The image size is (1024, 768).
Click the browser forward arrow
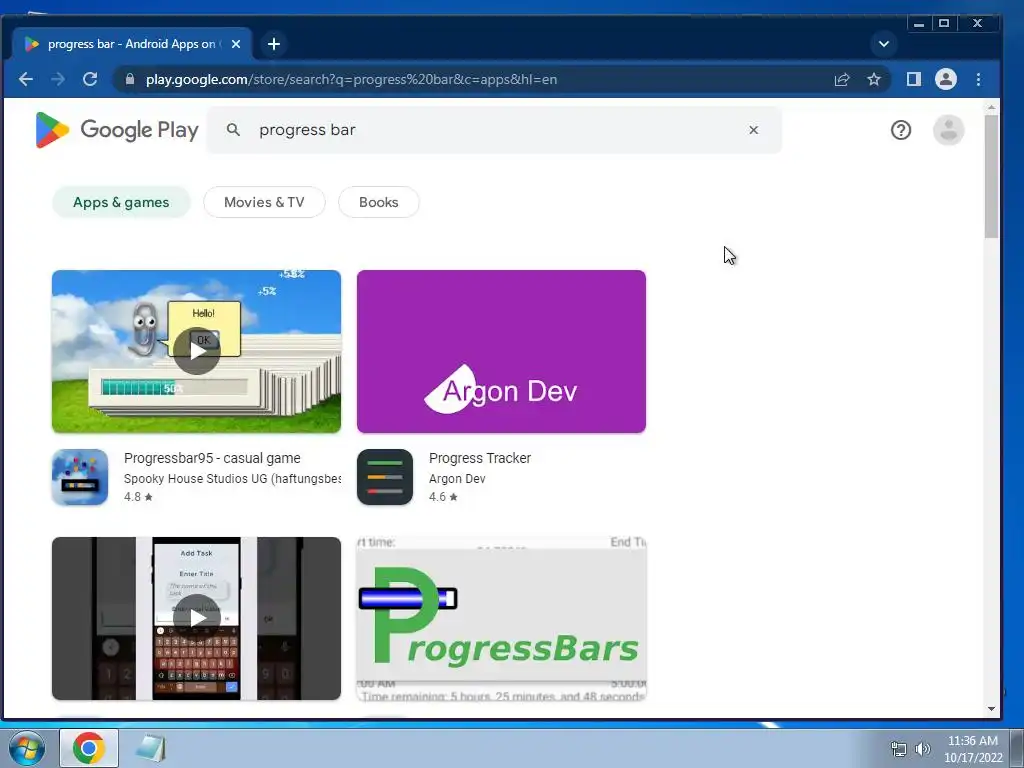(x=58, y=80)
